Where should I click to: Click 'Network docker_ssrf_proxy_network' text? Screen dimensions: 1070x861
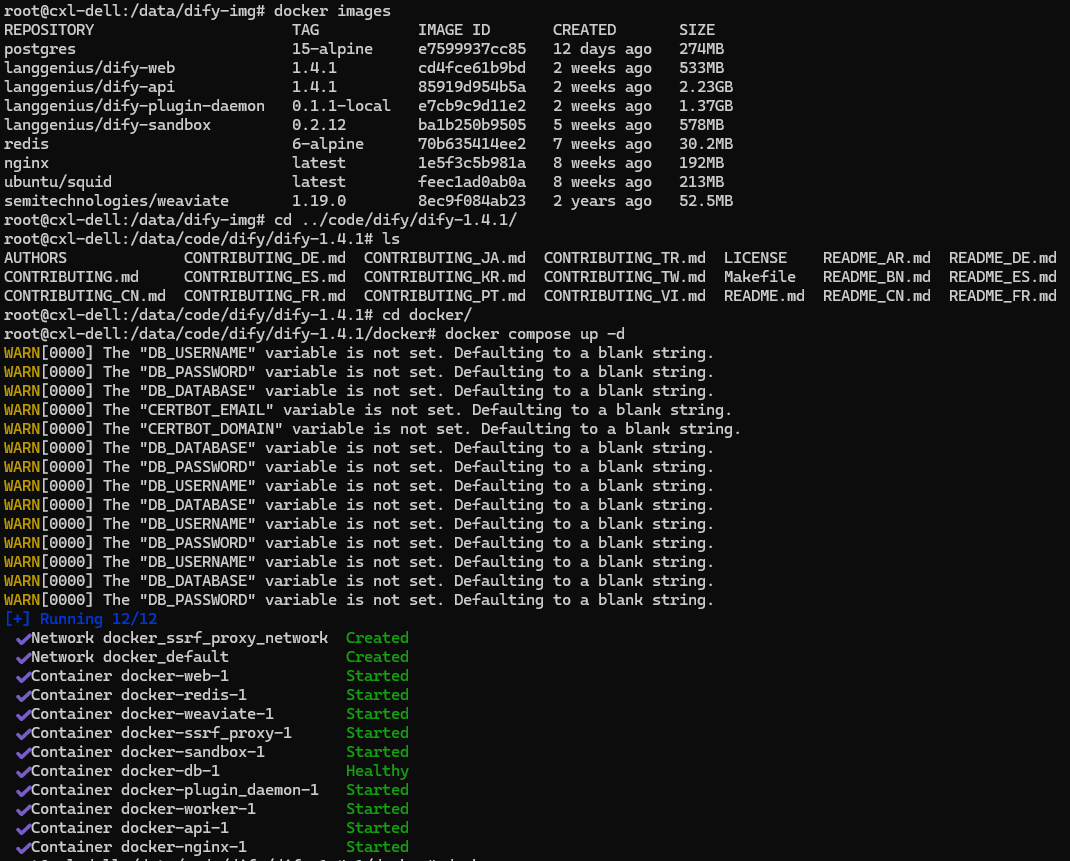coord(179,638)
